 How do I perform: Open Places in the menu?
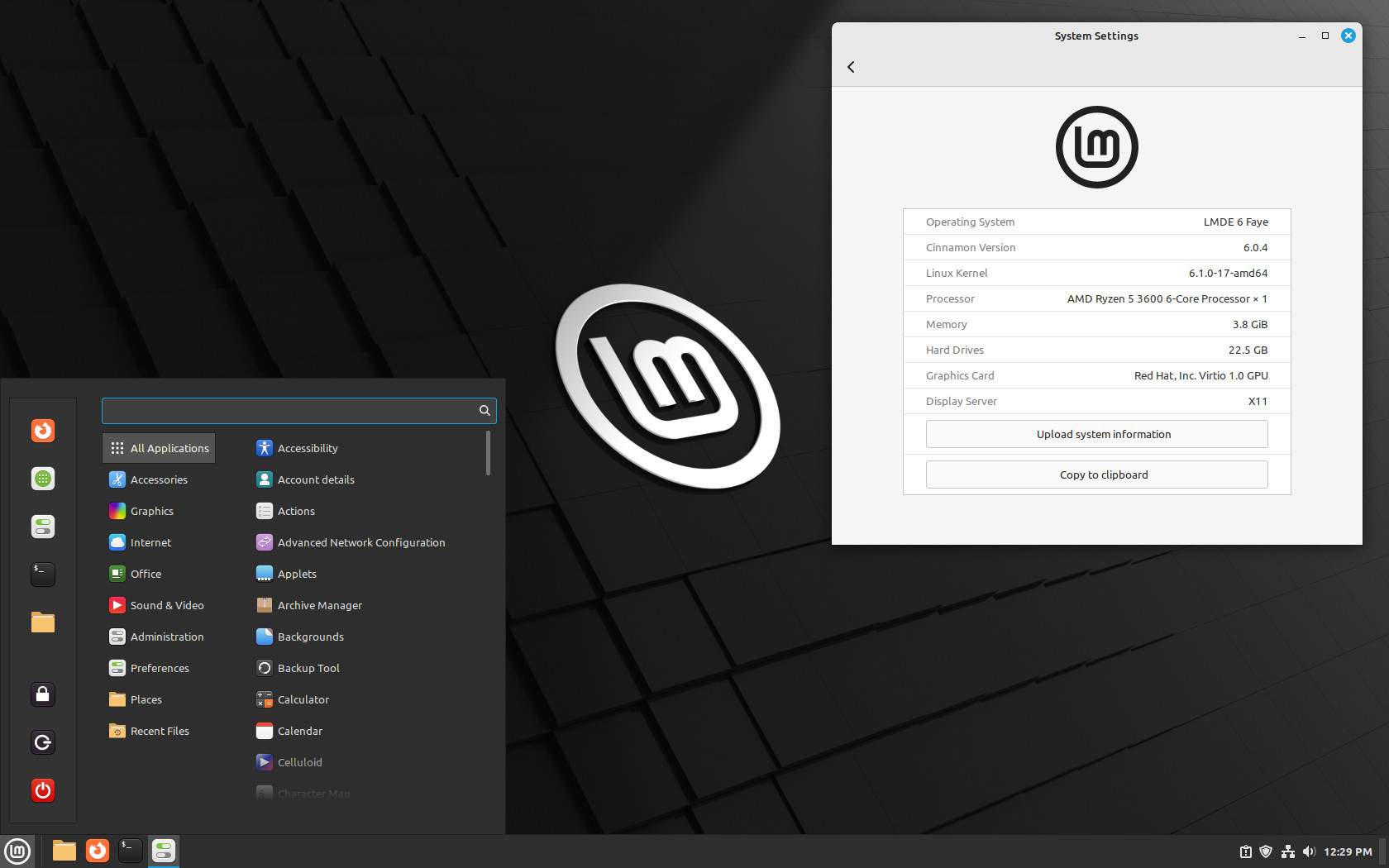(x=159, y=699)
